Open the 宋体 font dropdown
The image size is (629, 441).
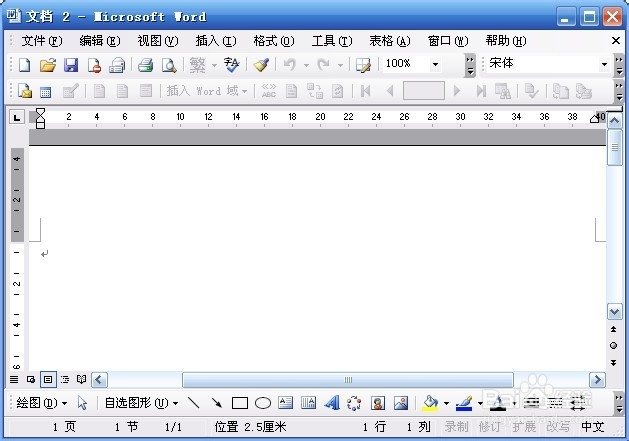point(604,64)
